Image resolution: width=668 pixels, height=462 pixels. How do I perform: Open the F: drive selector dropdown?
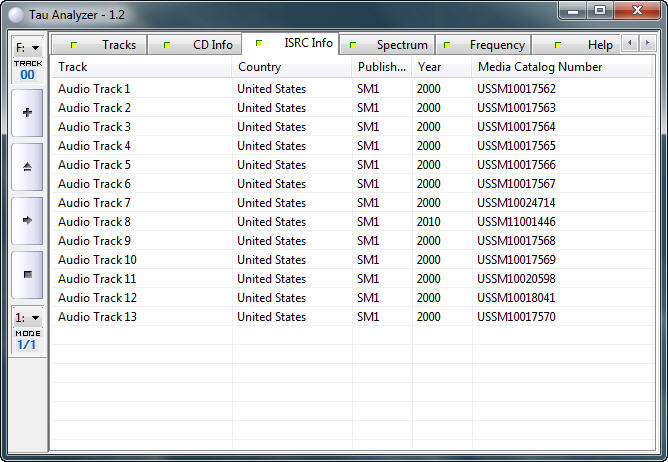click(x=27, y=47)
